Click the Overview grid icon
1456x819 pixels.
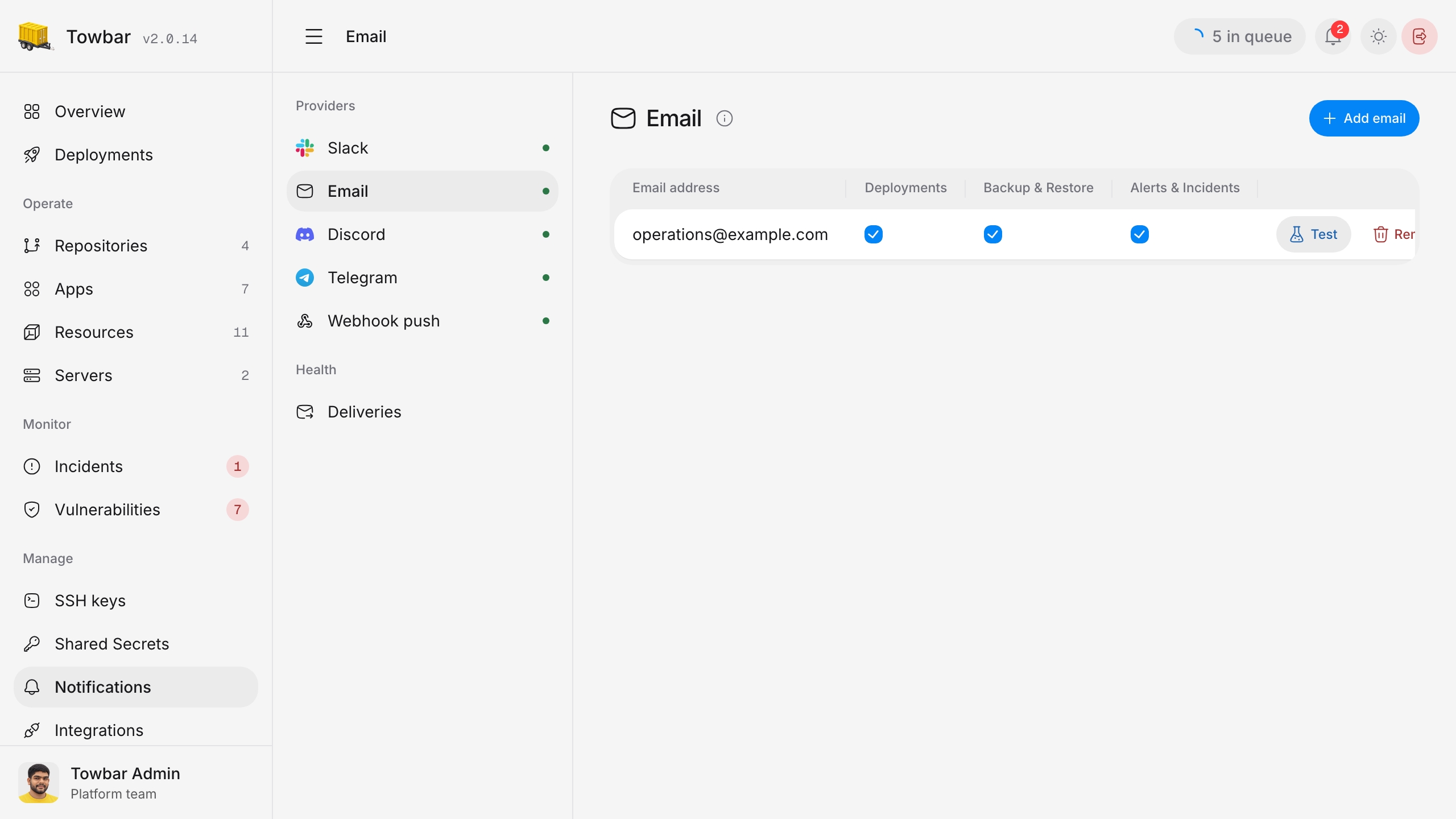[32, 111]
